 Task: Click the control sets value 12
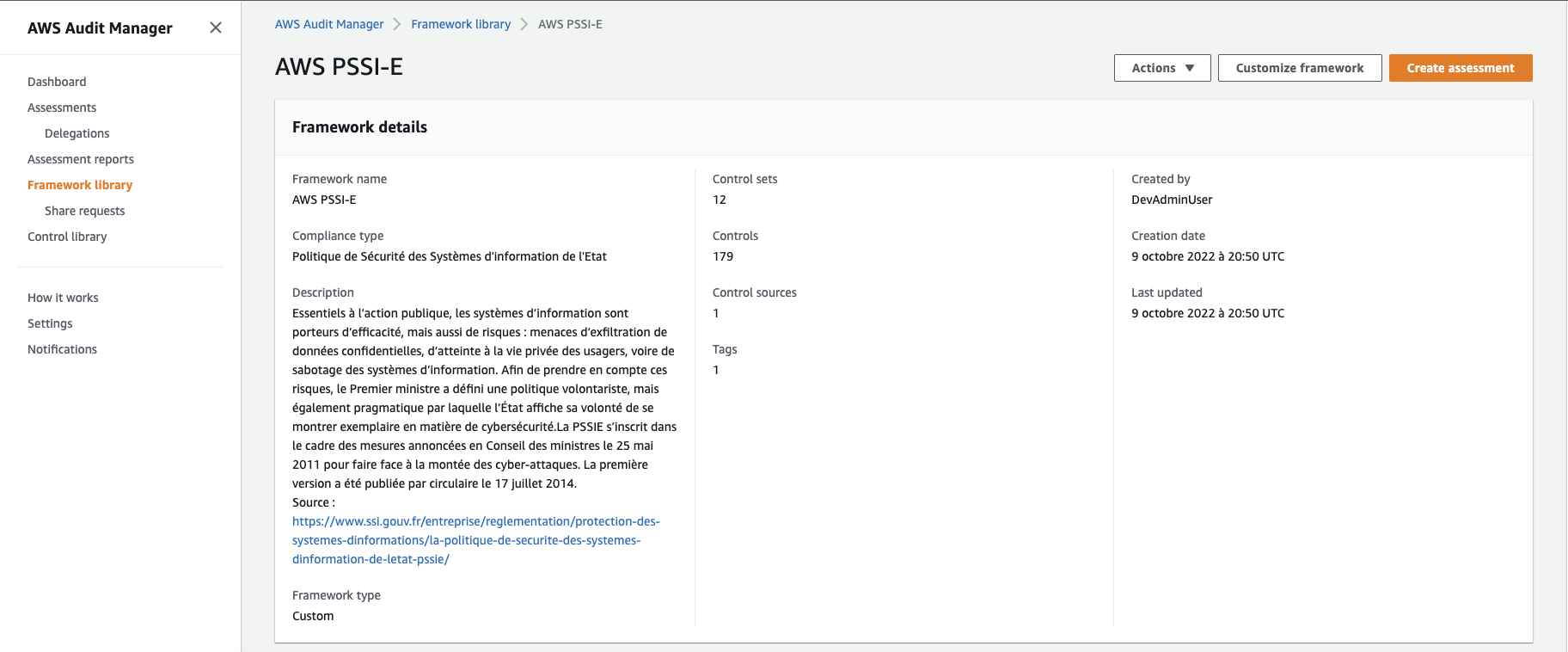(x=720, y=200)
